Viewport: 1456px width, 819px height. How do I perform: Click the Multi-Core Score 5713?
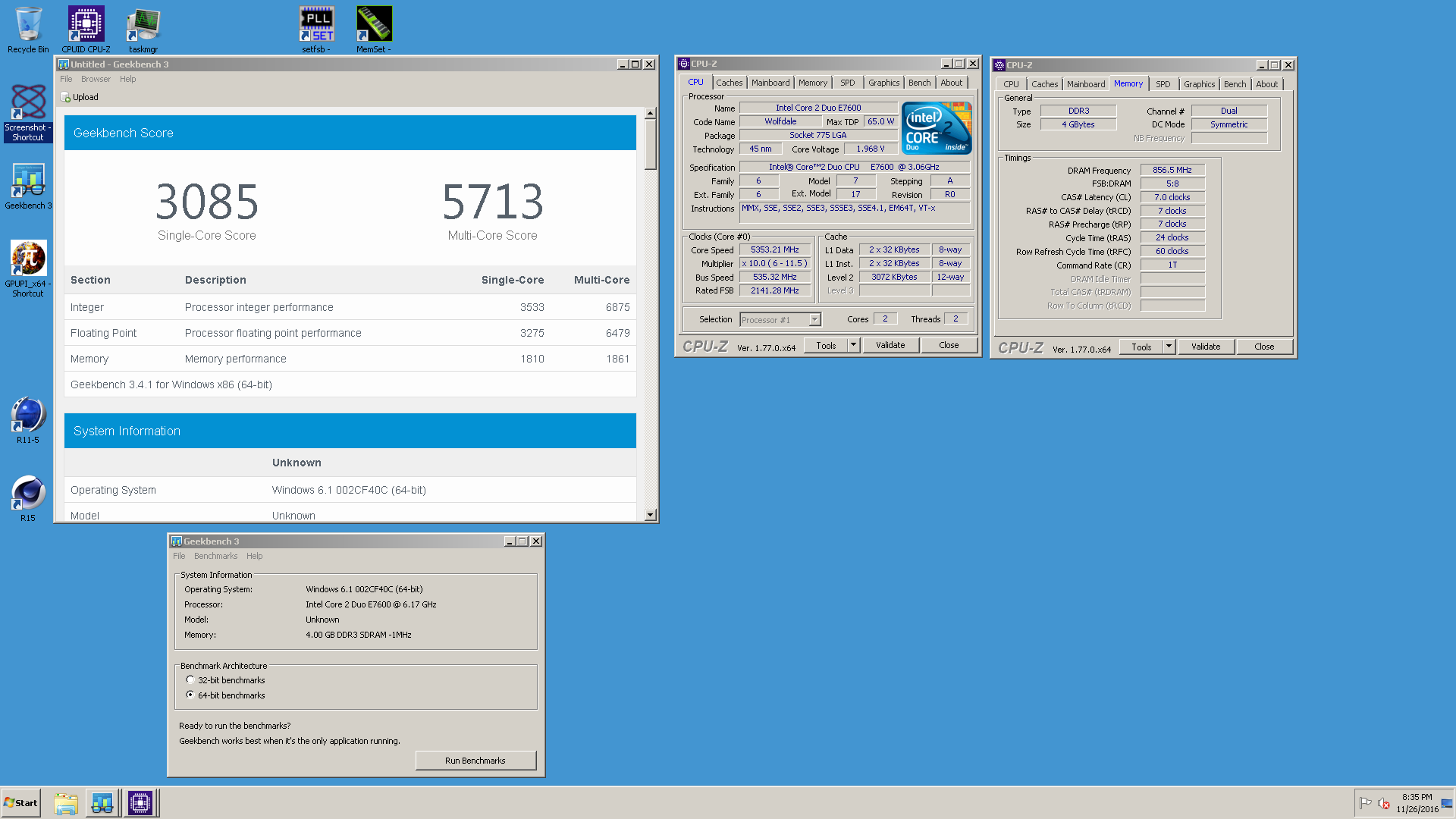(493, 202)
